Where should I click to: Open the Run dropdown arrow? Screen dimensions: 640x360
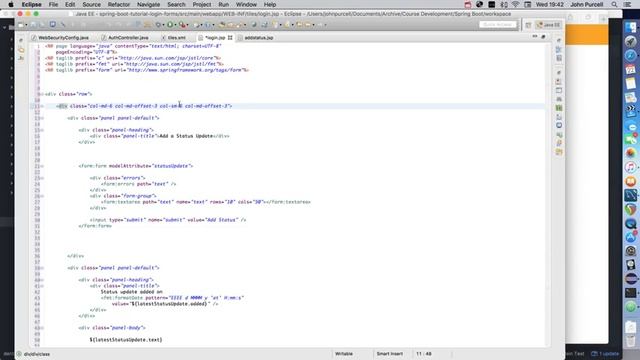coord(176,25)
